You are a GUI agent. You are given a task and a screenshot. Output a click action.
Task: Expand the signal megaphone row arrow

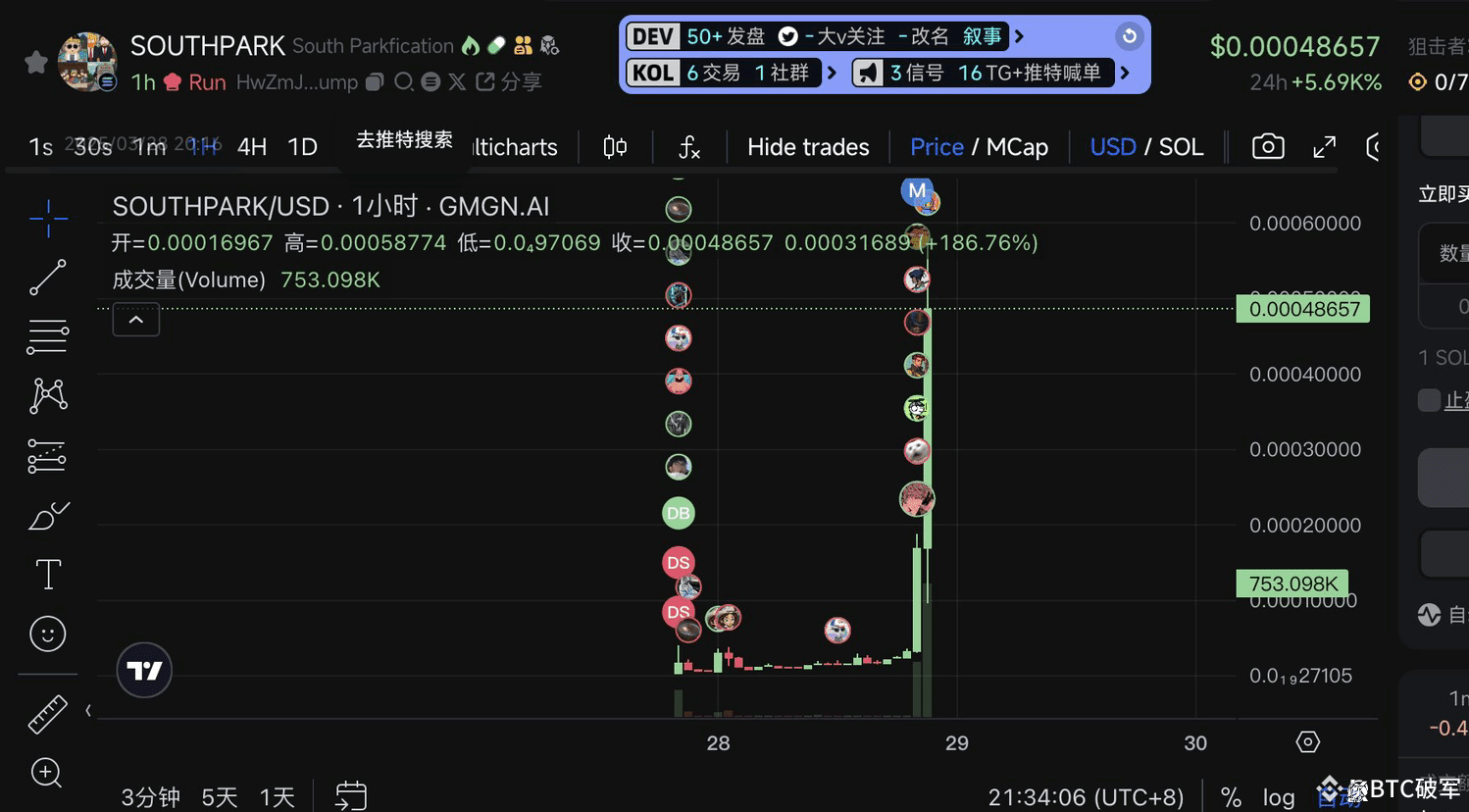1125,73
